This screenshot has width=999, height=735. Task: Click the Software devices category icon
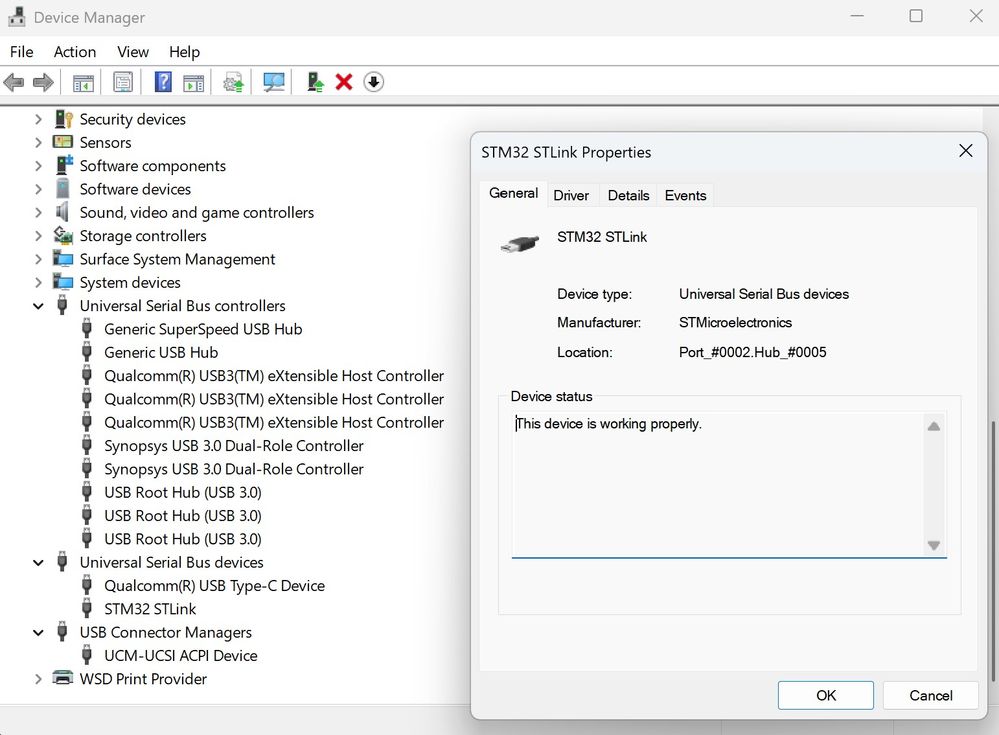(x=62, y=189)
